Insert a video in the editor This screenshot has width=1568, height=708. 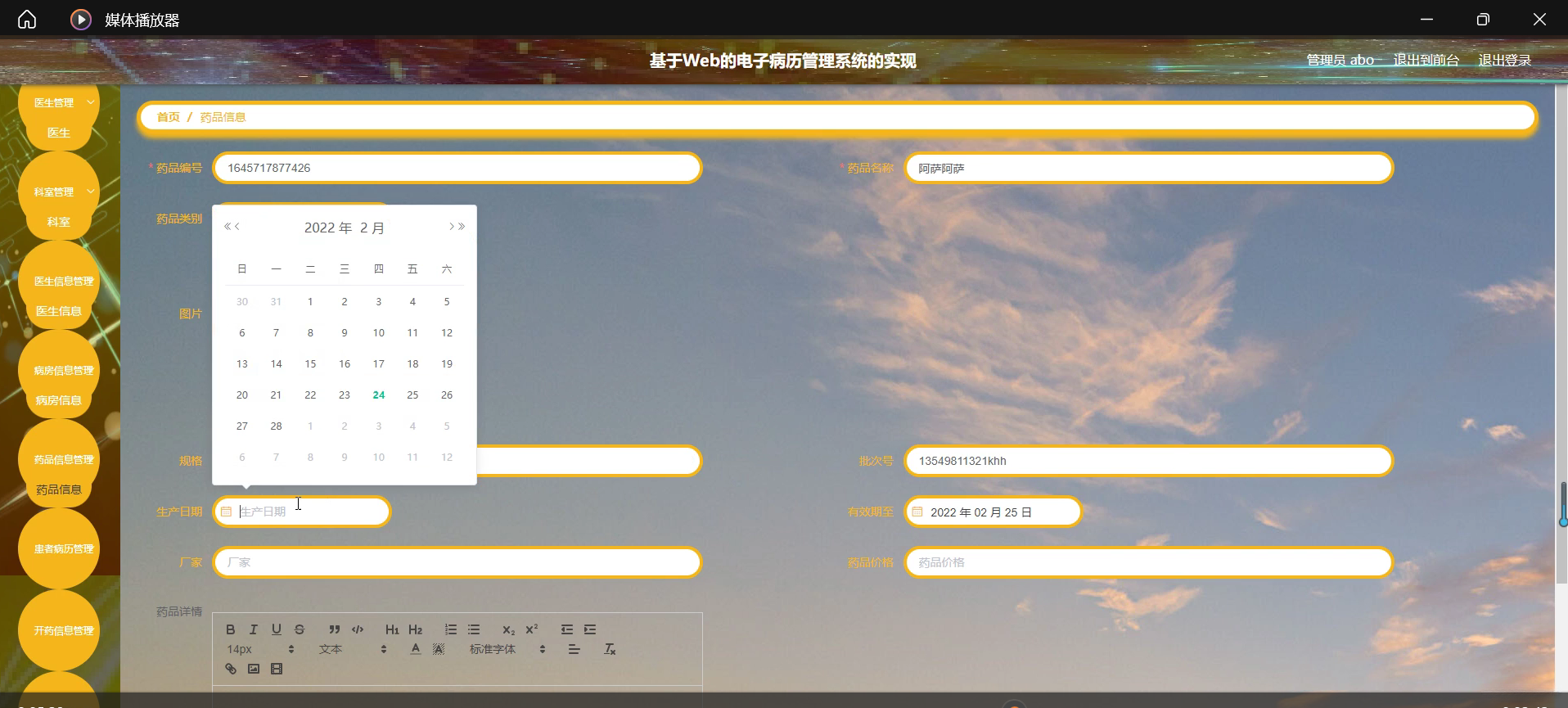(x=277, y=669)
